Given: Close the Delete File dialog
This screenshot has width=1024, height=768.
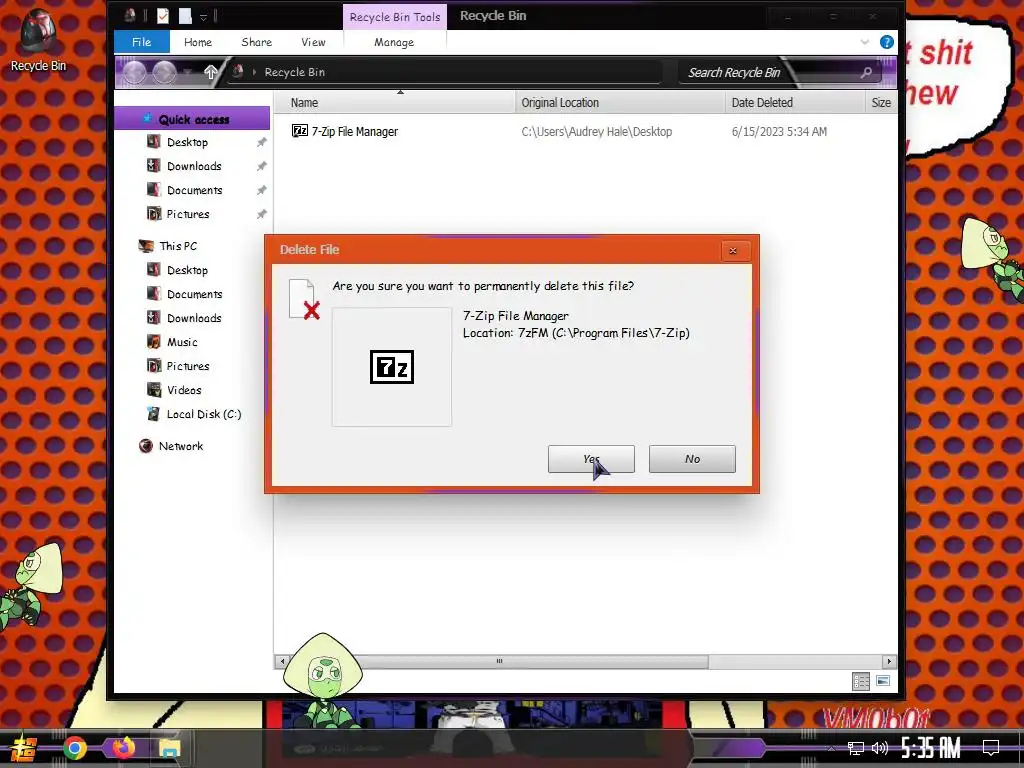Looking at the screenshot, I should 733,251.
